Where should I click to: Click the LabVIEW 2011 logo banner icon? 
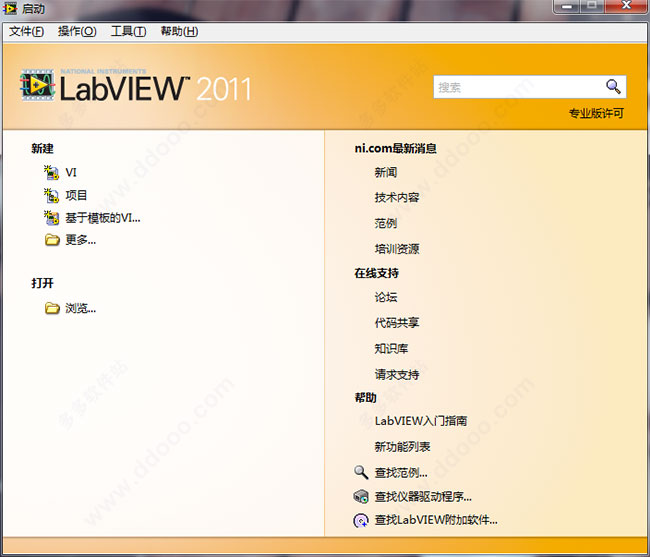pyautogui.click(x=38, y=85)
